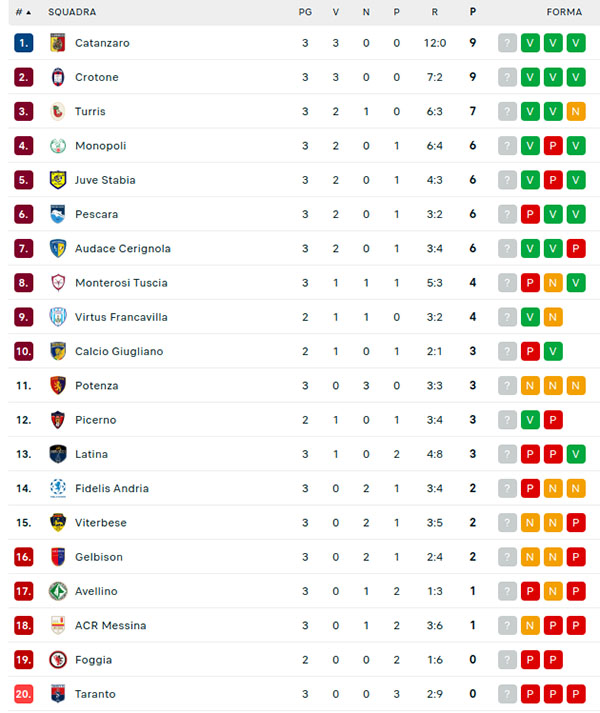The image size is (600, 713).
Task: Click Taranto's last red P form badge
Action: pos(576,694)
